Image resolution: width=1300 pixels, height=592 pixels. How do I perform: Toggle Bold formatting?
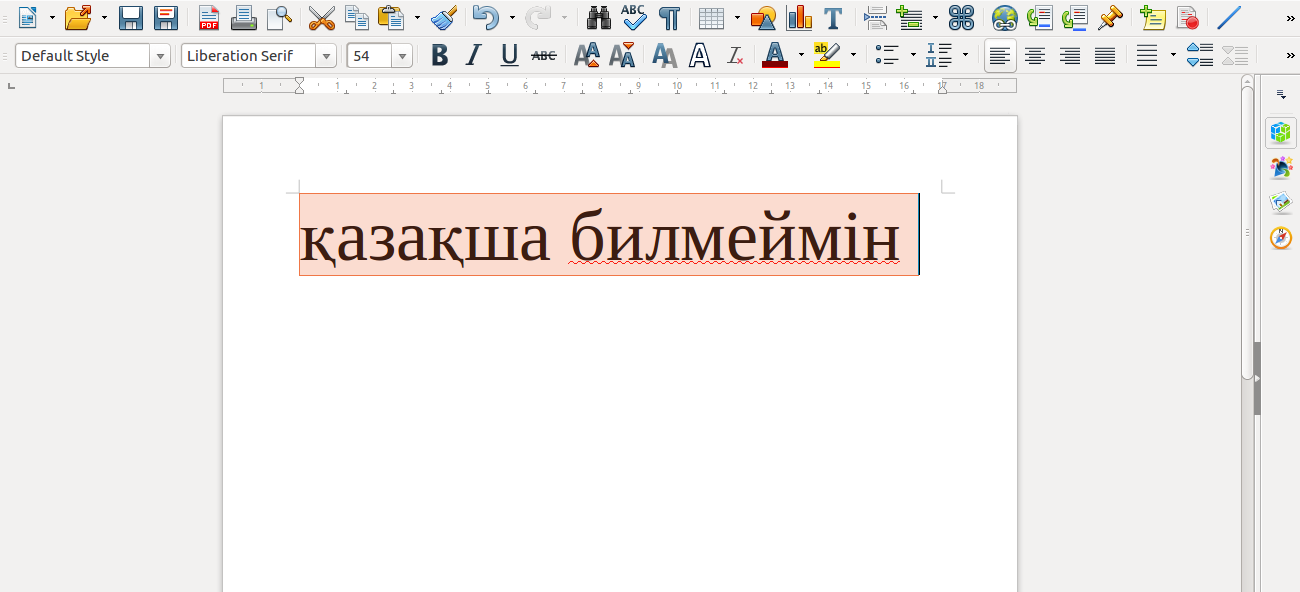pos(439,56)
